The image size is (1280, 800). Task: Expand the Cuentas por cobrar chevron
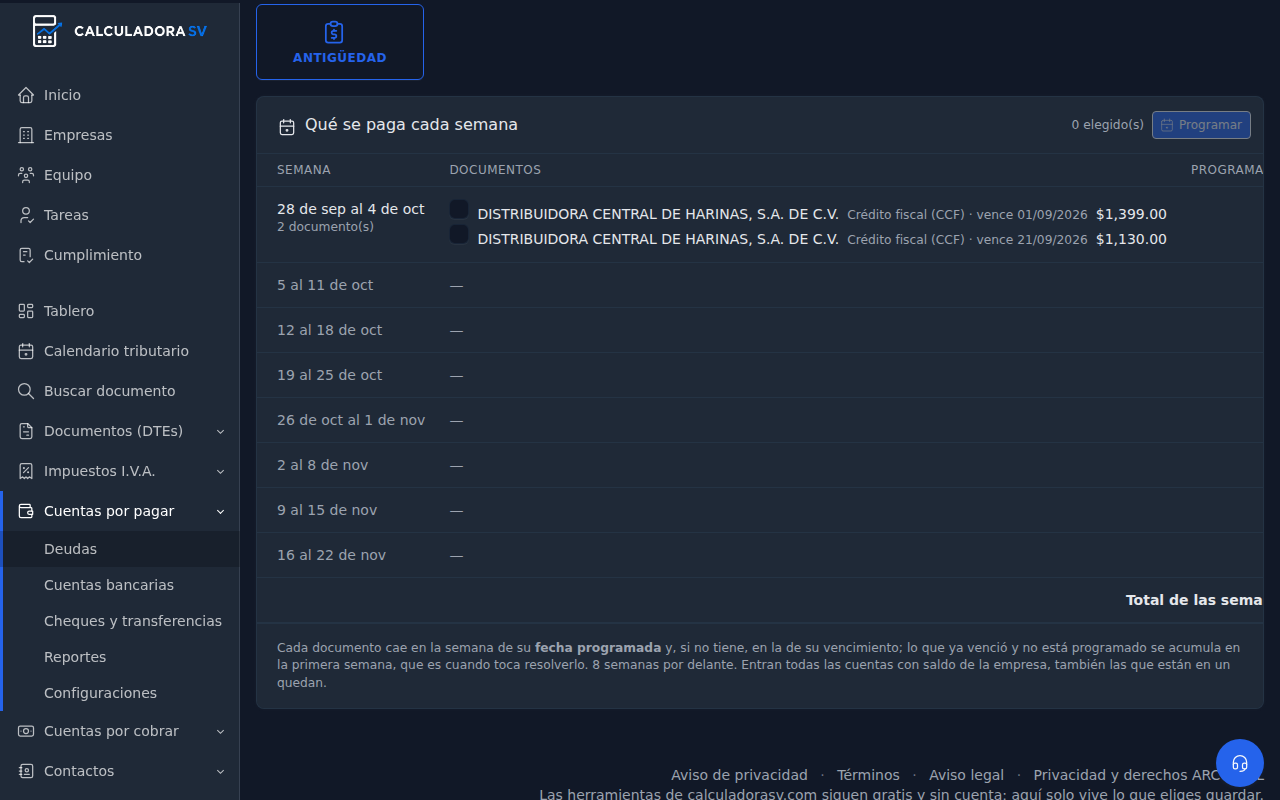(x=220, y=731)
